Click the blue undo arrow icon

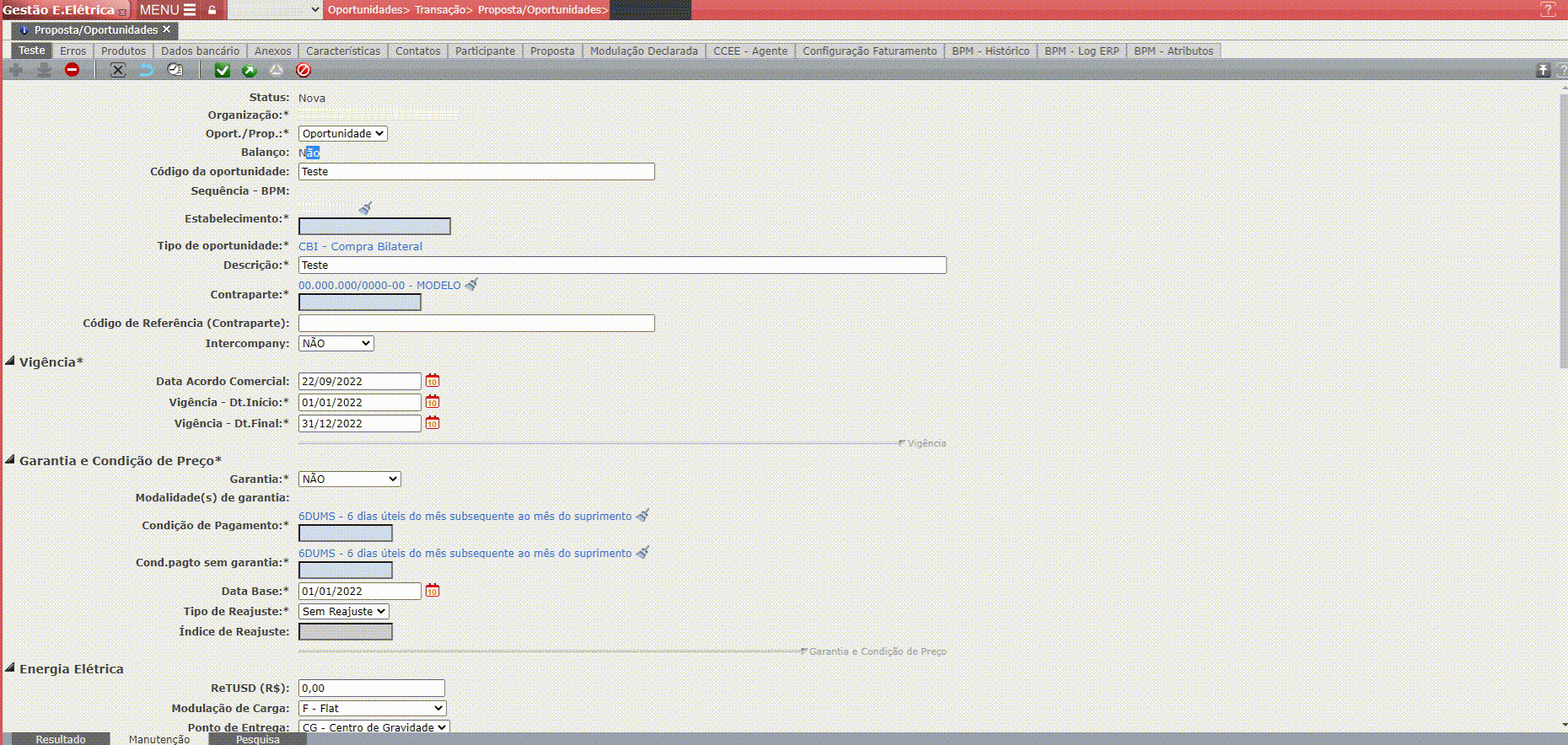pyautogui.click(x=147, y=70)
